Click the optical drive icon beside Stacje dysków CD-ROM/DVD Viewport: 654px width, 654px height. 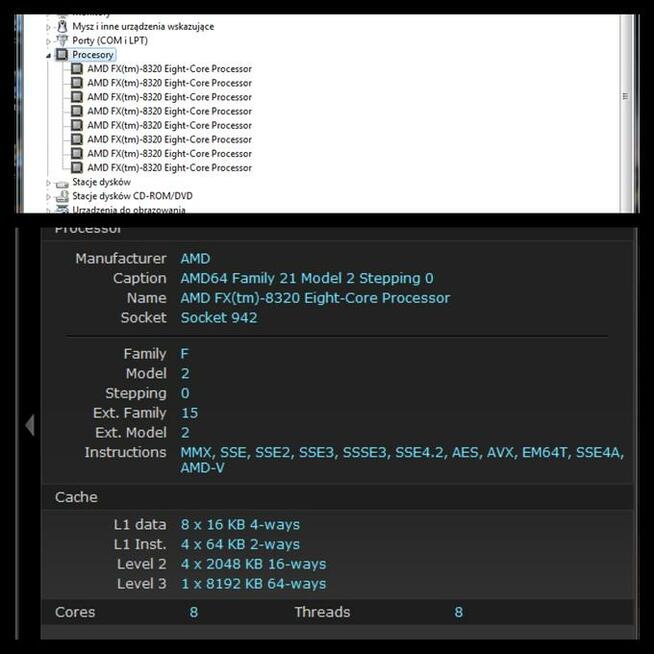(x=62, y=196)
